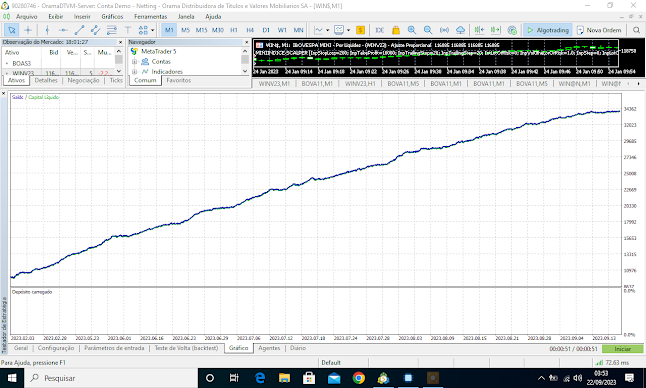Open the trading signals icon
646x388 pixels.
pyautogui.click(x=444, y=30)
